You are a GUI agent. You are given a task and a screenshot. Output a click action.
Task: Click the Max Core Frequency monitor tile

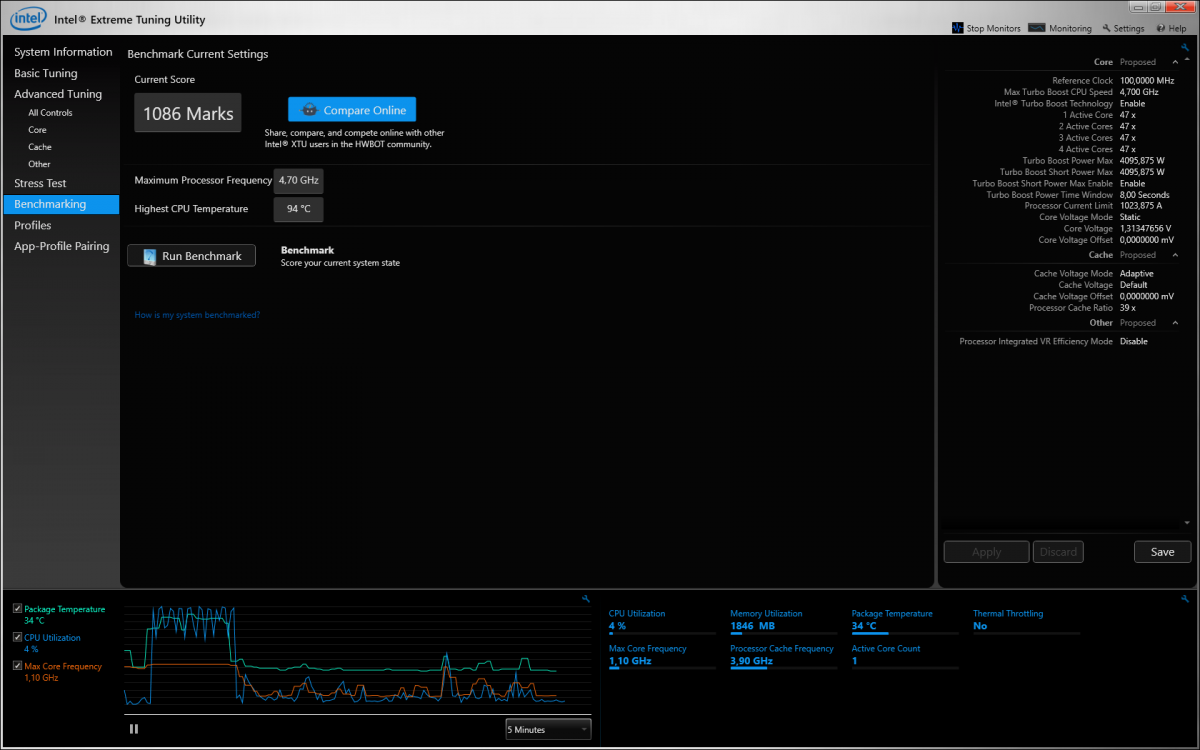662,656
